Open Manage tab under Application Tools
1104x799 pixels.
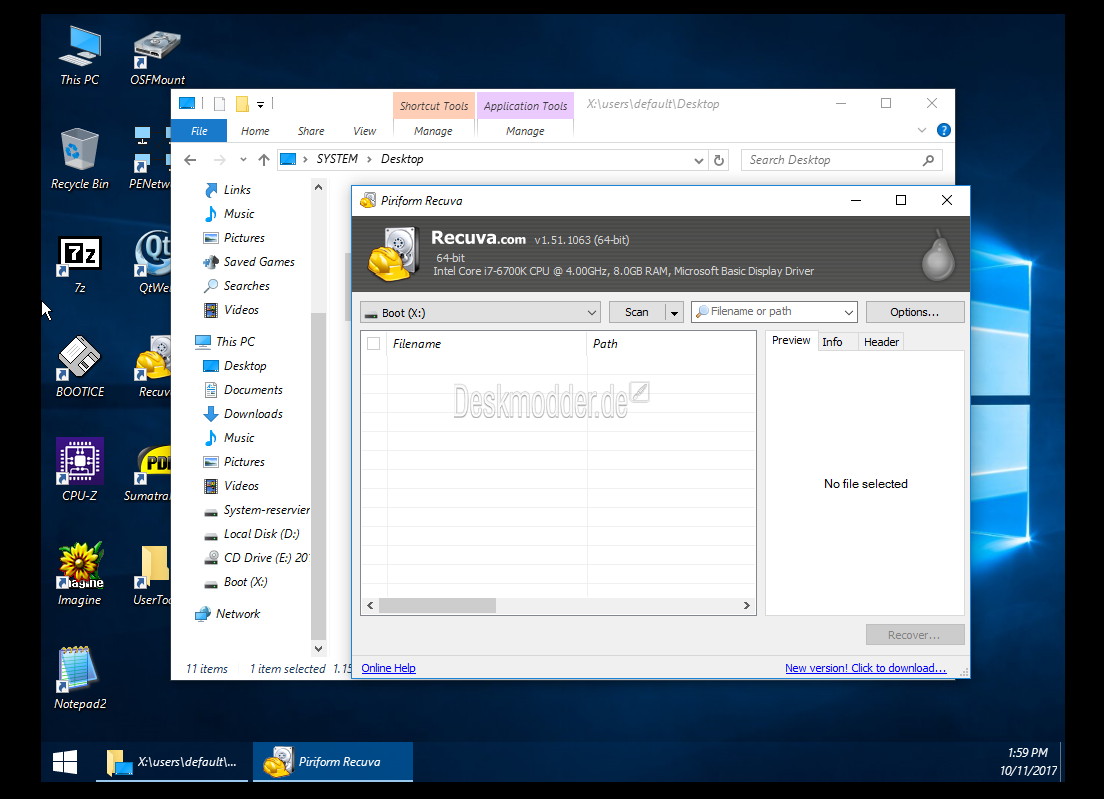pyautogui.click(x=525, y=131)
